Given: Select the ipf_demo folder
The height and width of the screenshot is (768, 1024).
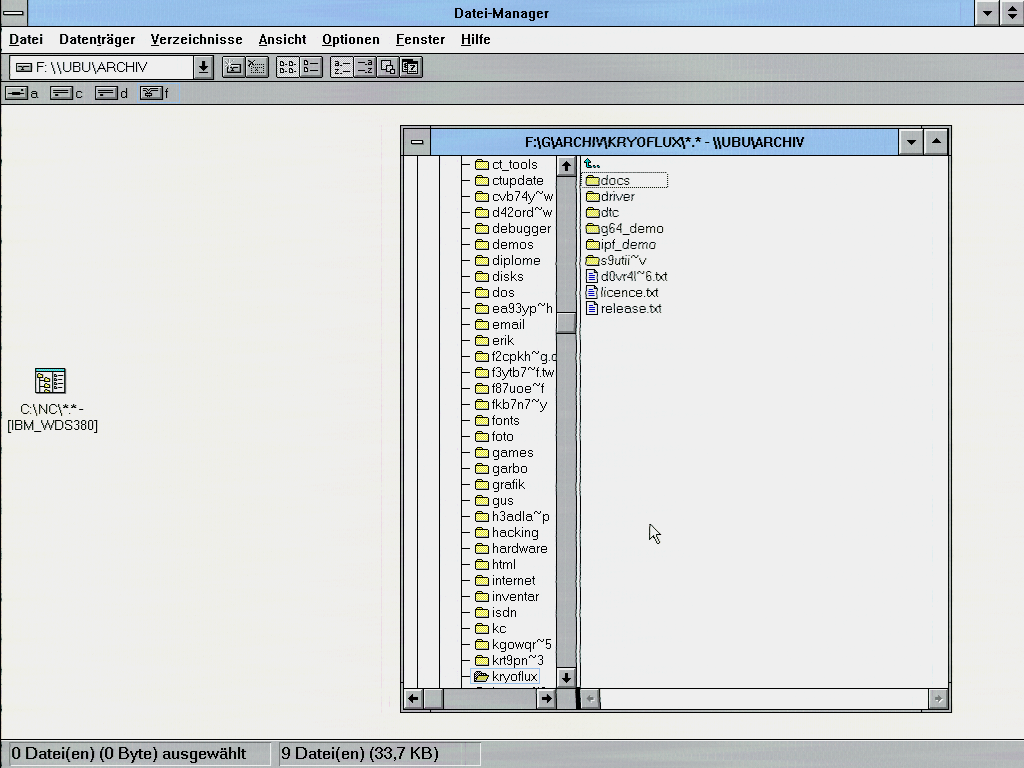Looking at the screenshot, I should (x=620, y=244).
